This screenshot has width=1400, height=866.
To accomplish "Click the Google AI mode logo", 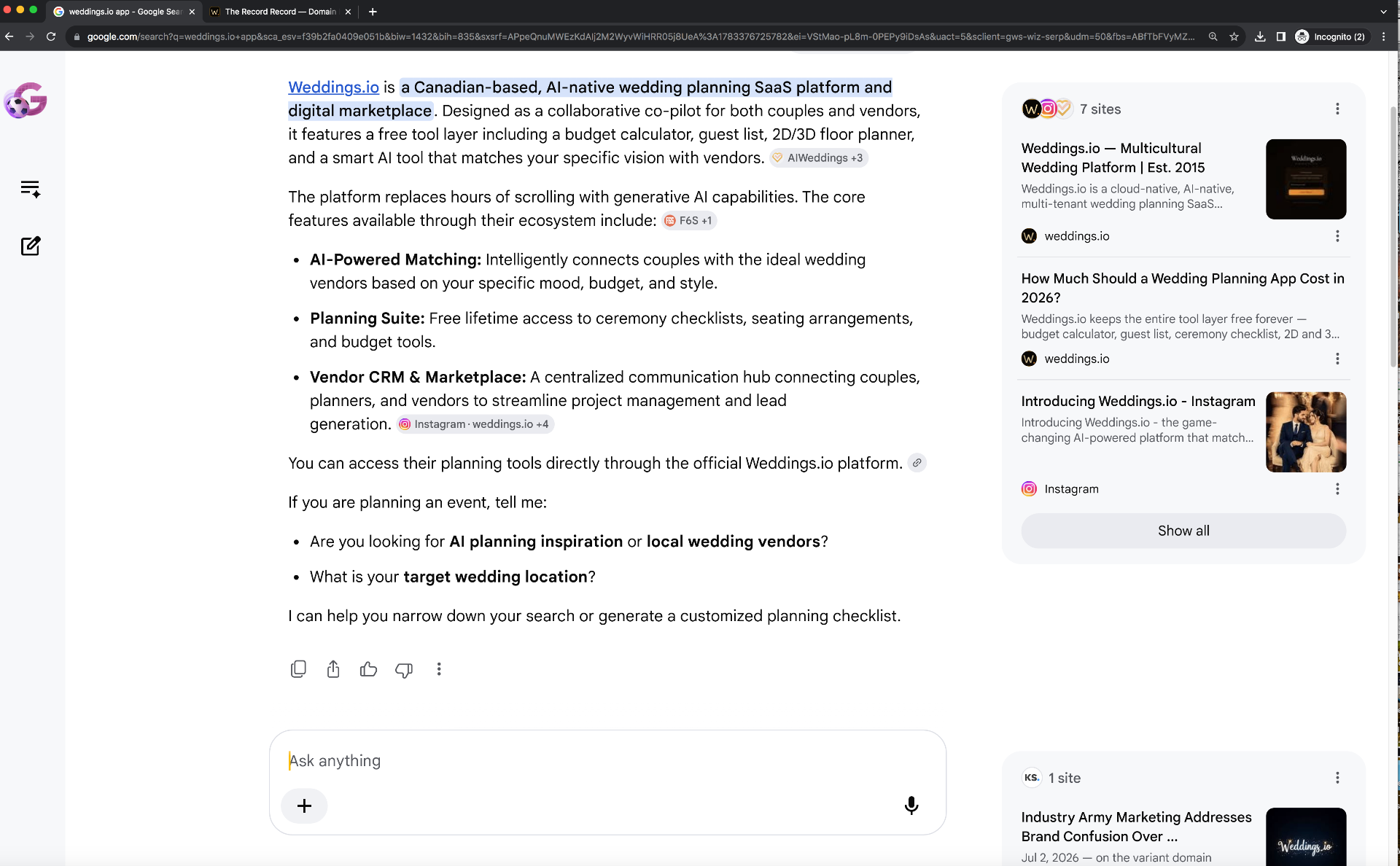I will (x=26, y=100).
